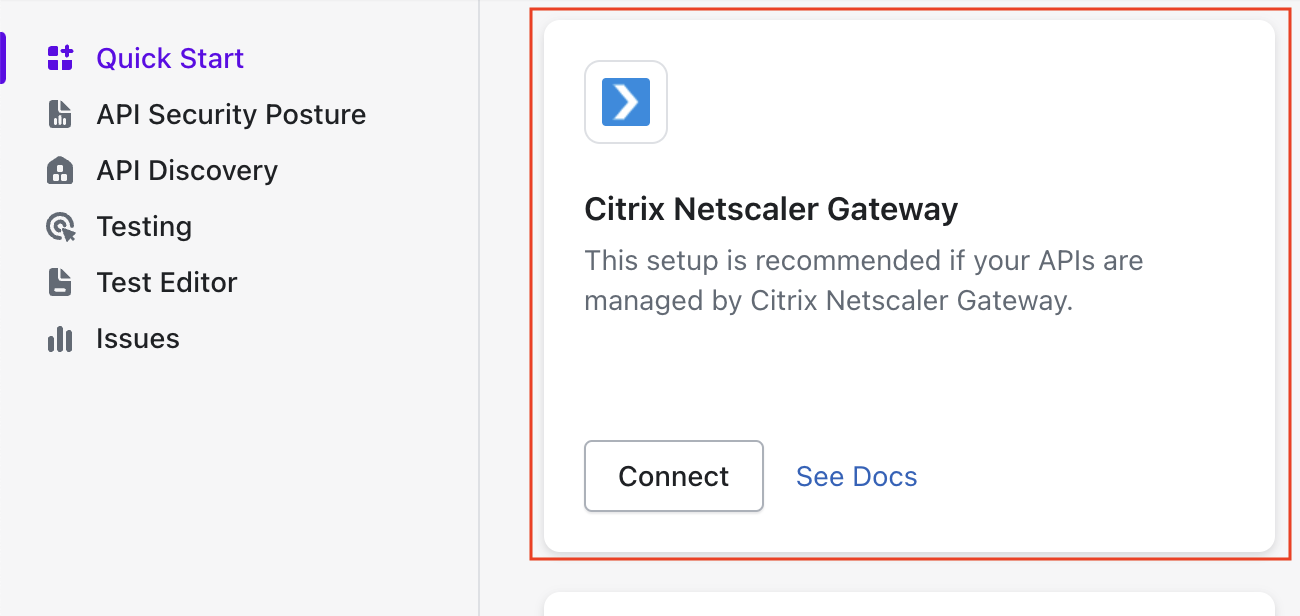Open the Test Editor text label

[x=167, y=282]
